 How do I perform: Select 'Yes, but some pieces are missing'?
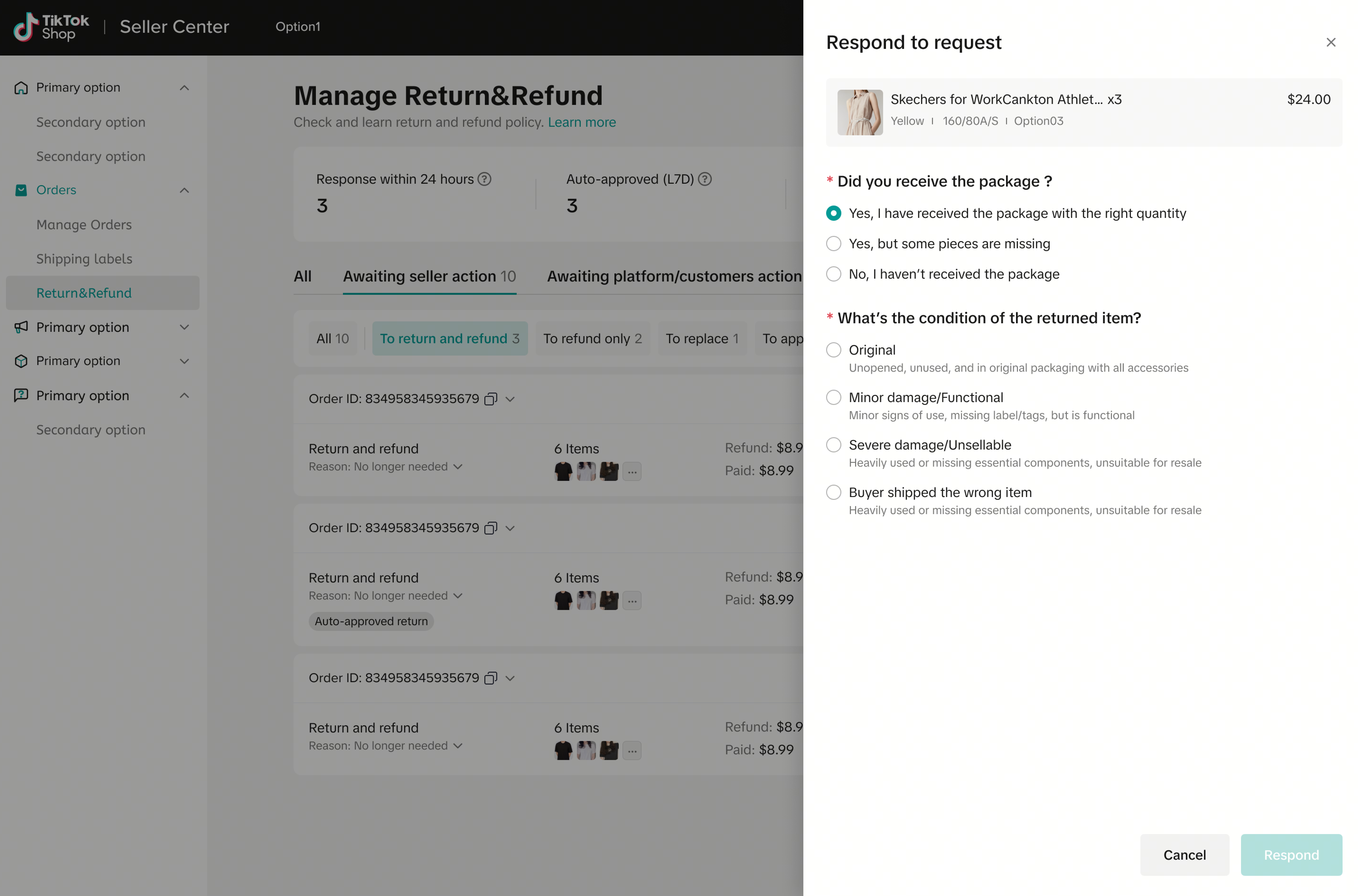coord(834,244)
